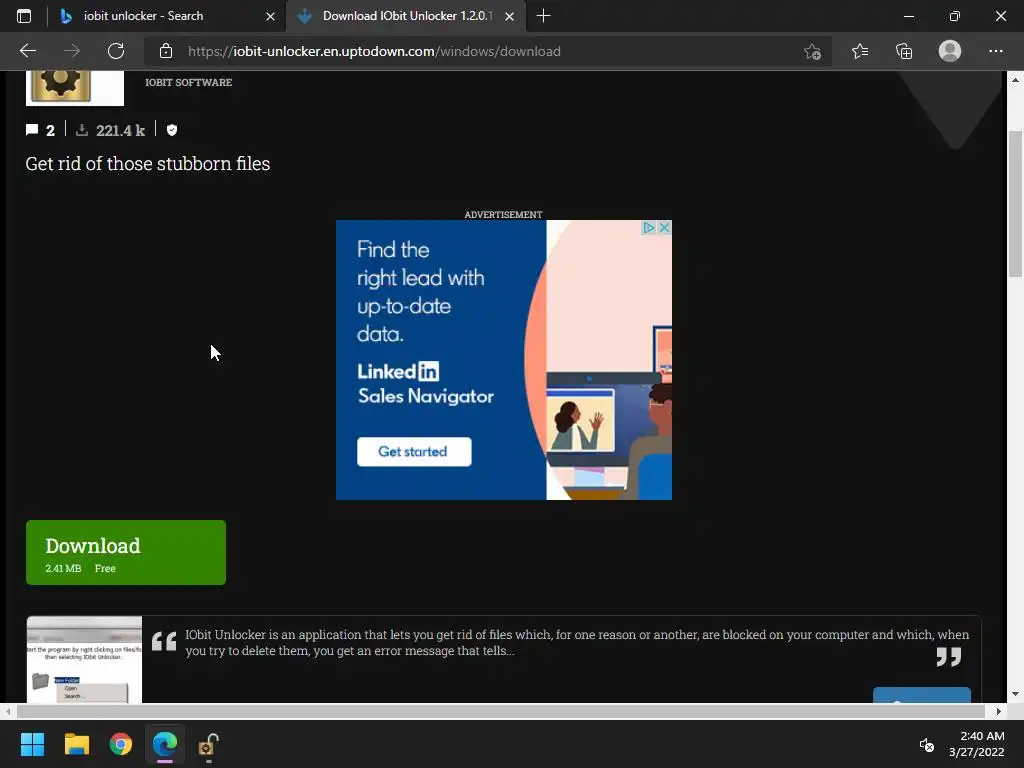1024x768 pixels.
Task: Open the clock and date flyout
Action: pos(977,744)
